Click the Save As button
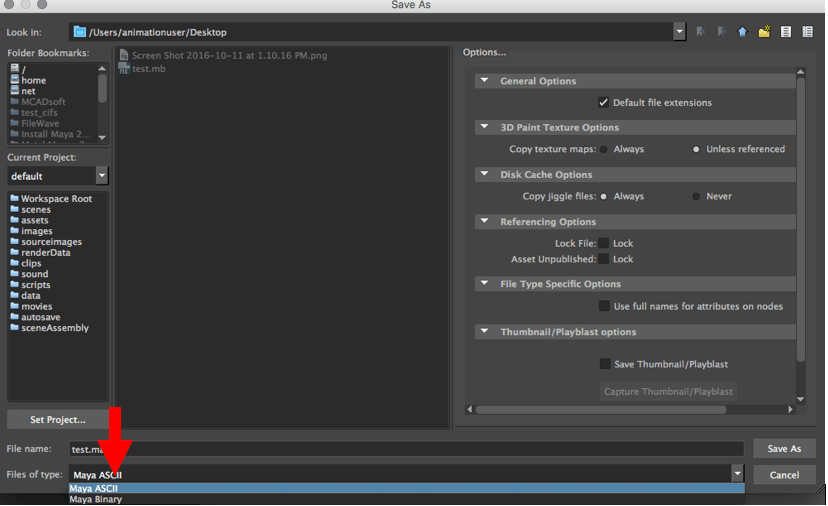This screenshot has width=828, height=506. (x=784, y=448)
